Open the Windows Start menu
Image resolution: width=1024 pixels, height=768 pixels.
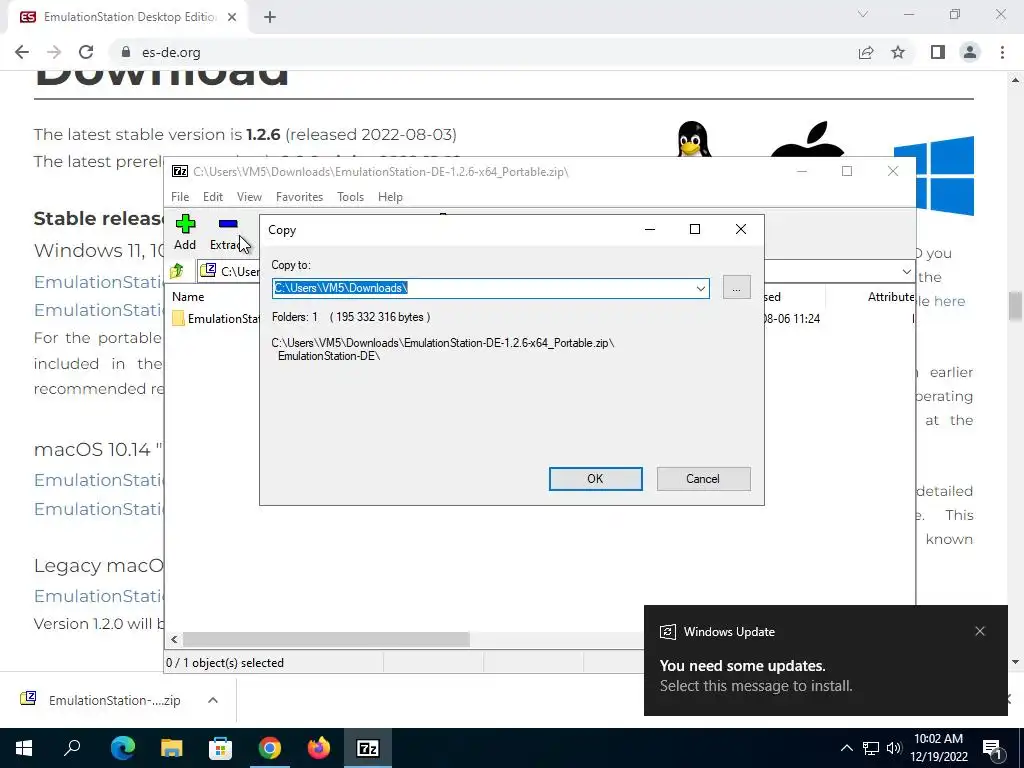(24, 748)
